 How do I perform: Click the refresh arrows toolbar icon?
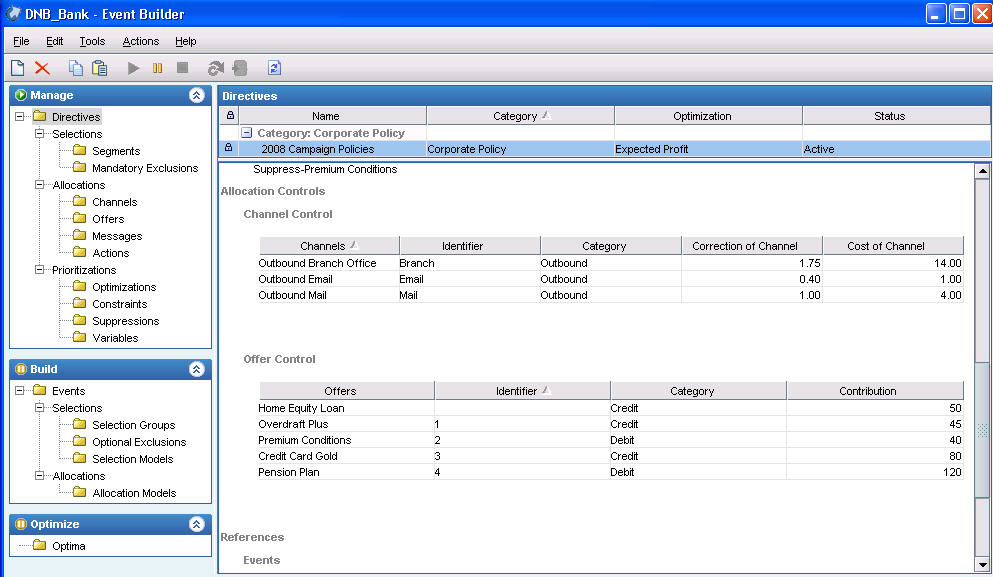[x=215, y=68]
